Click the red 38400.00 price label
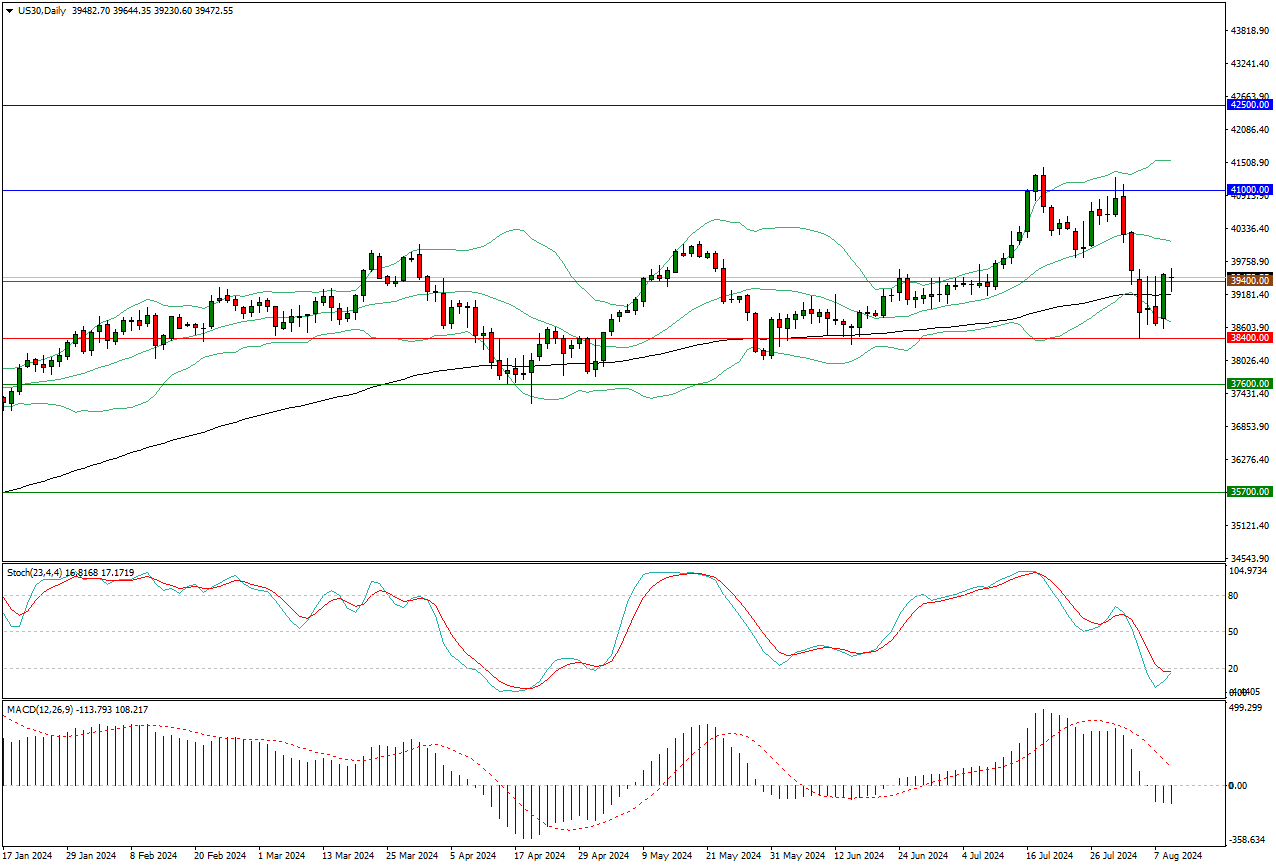 (1250, 338)
